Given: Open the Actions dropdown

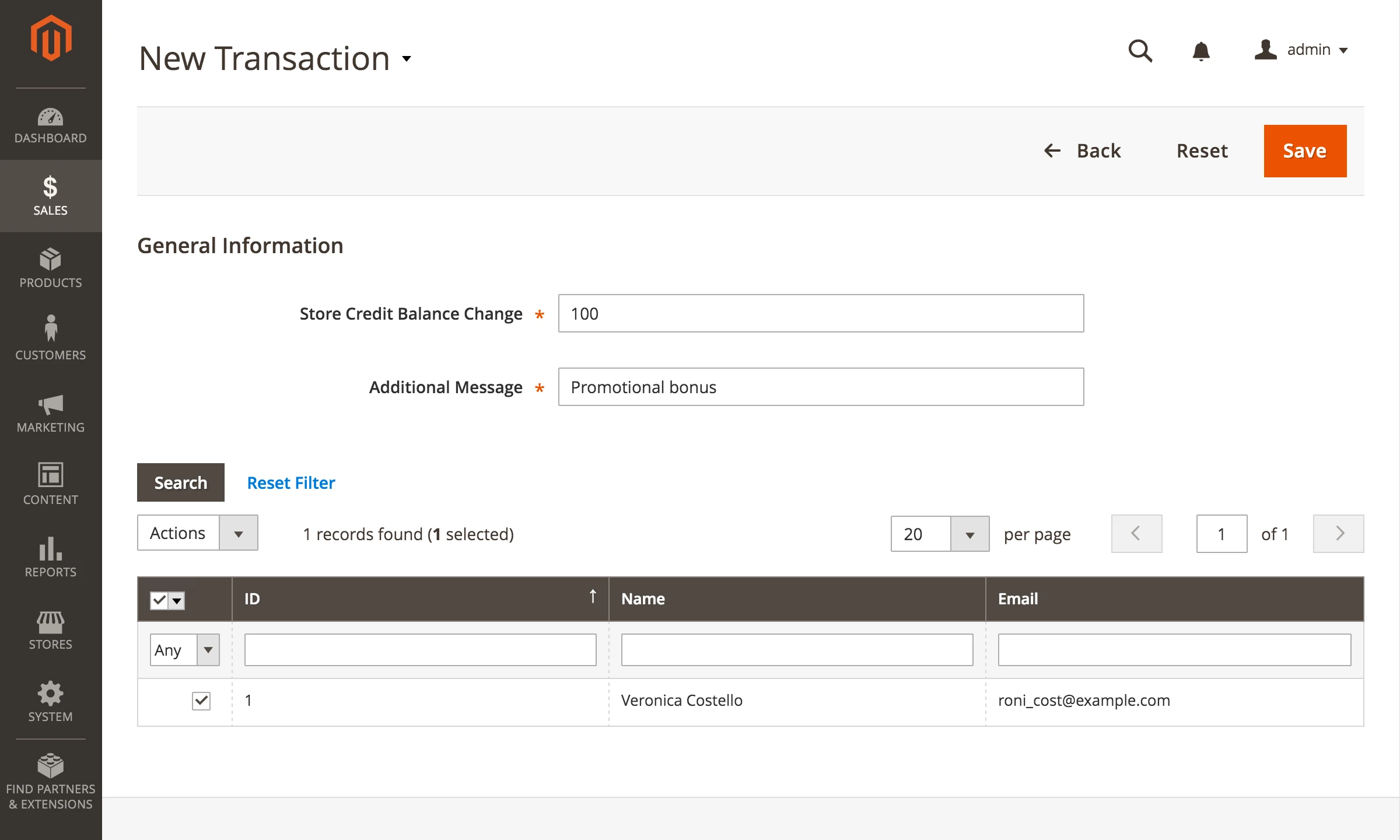Looking at the screenshot, I should (x=197, y=533).
